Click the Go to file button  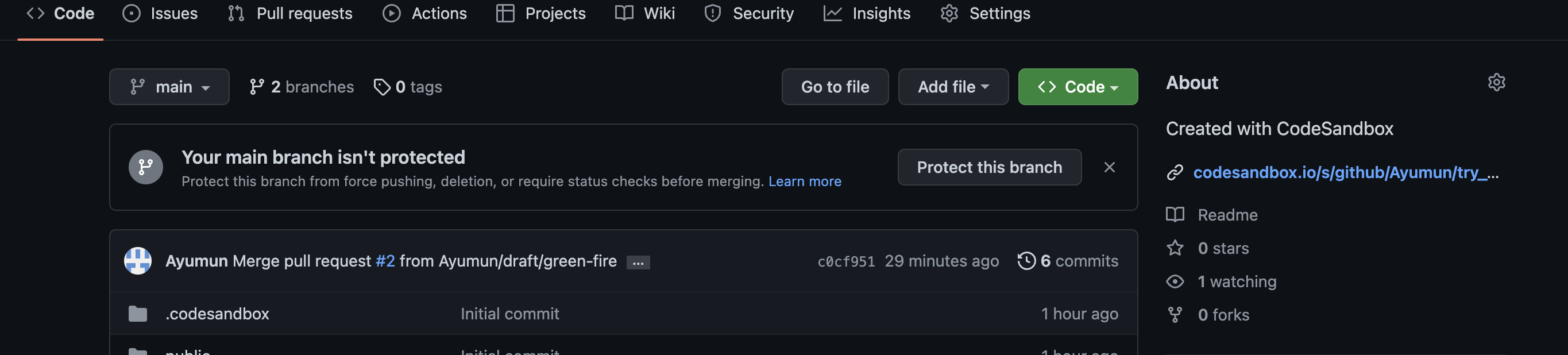(835, 87)
